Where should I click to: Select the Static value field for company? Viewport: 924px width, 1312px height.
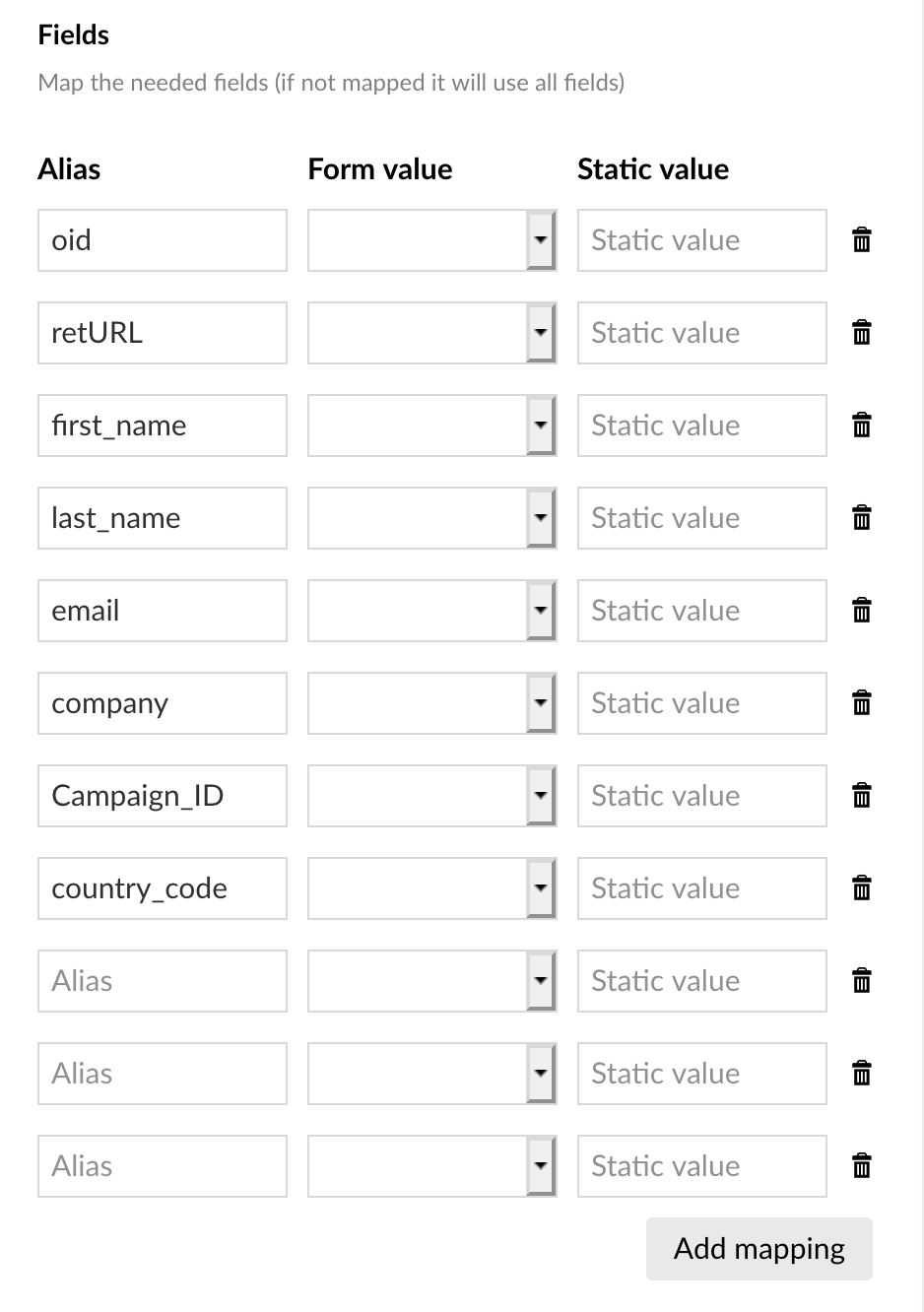(701, 703)
